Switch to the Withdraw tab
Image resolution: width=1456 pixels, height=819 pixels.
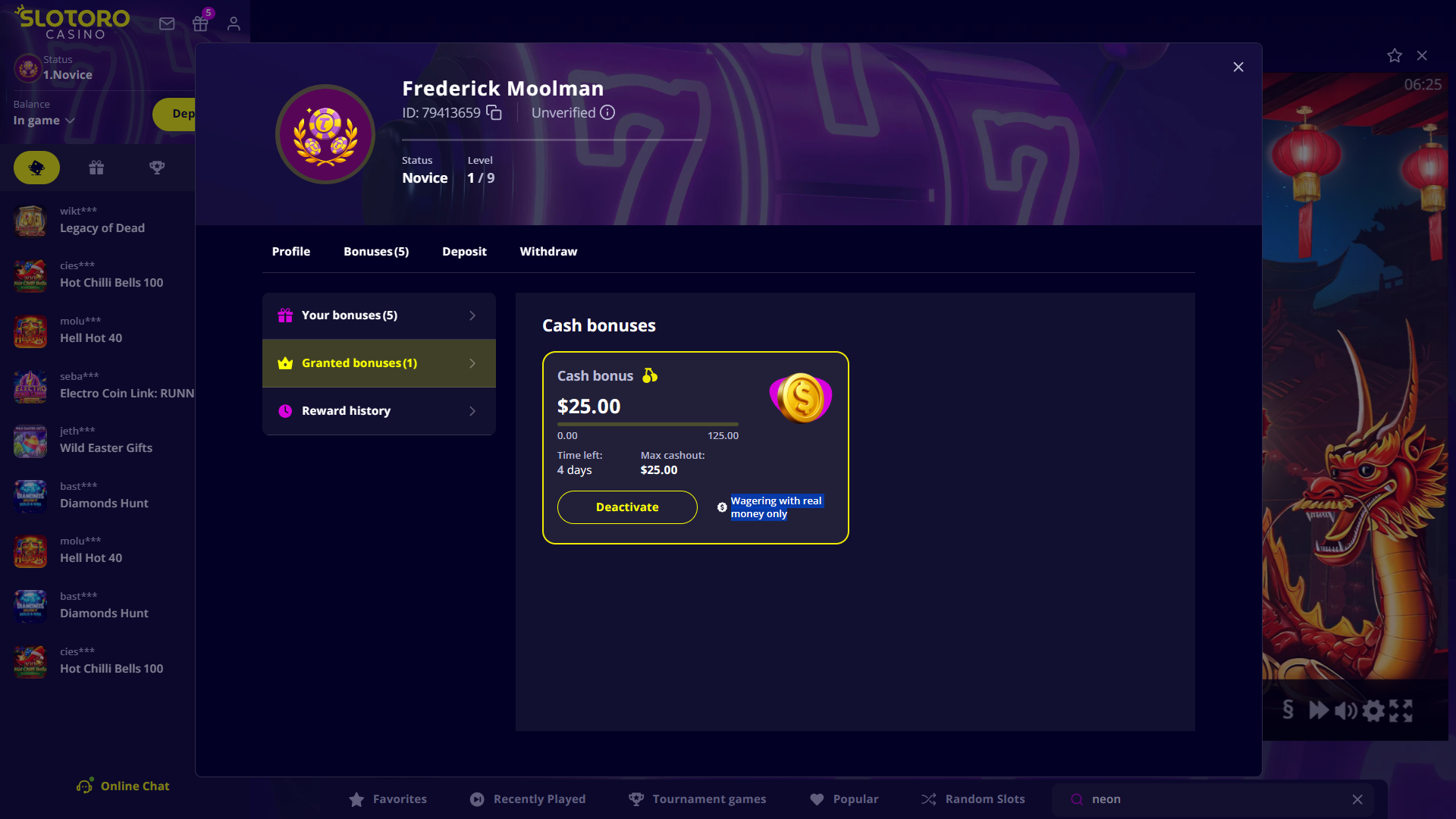[x=548, y=252]
